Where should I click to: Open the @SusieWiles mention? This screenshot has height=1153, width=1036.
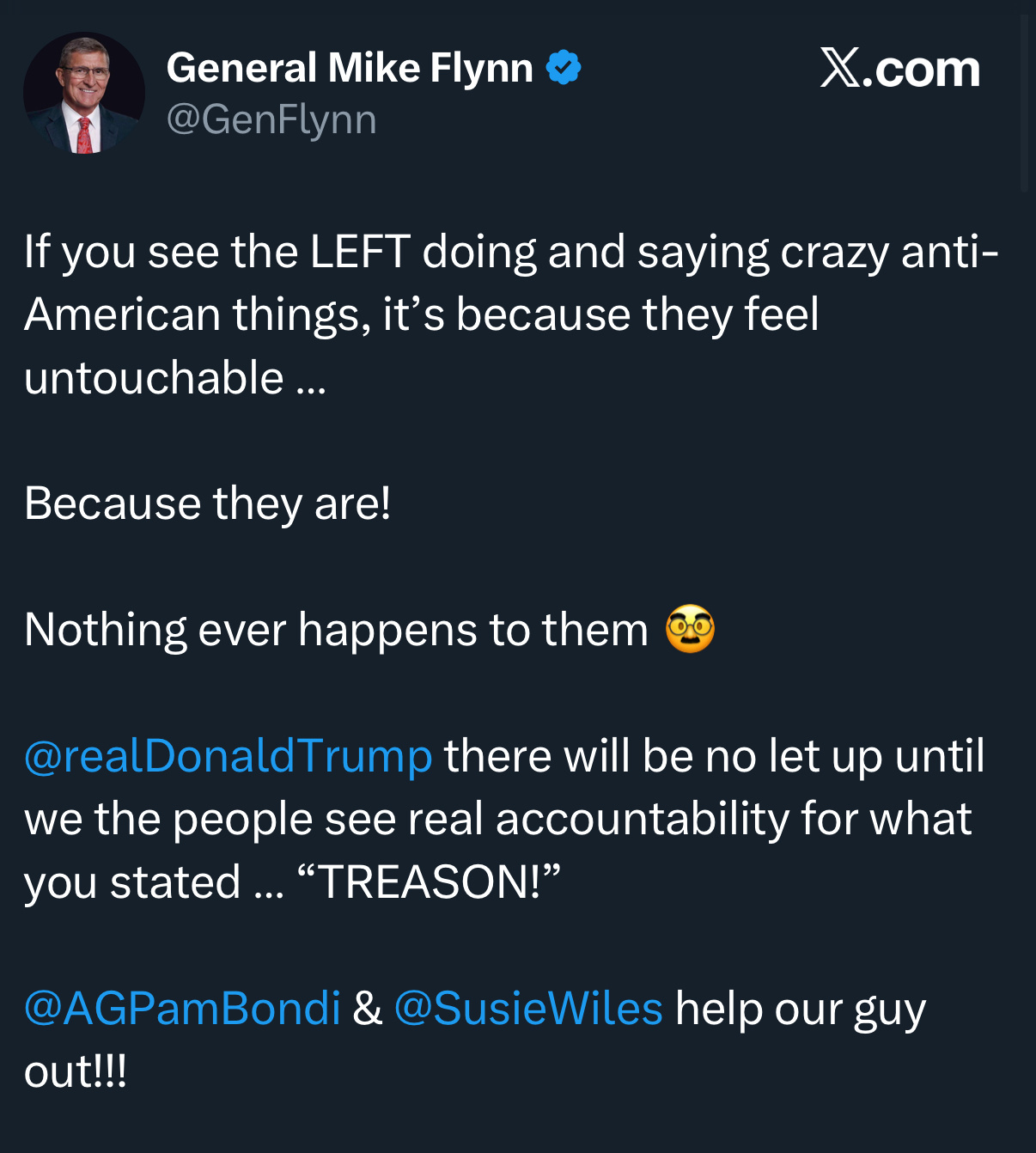click(528, 1008)
